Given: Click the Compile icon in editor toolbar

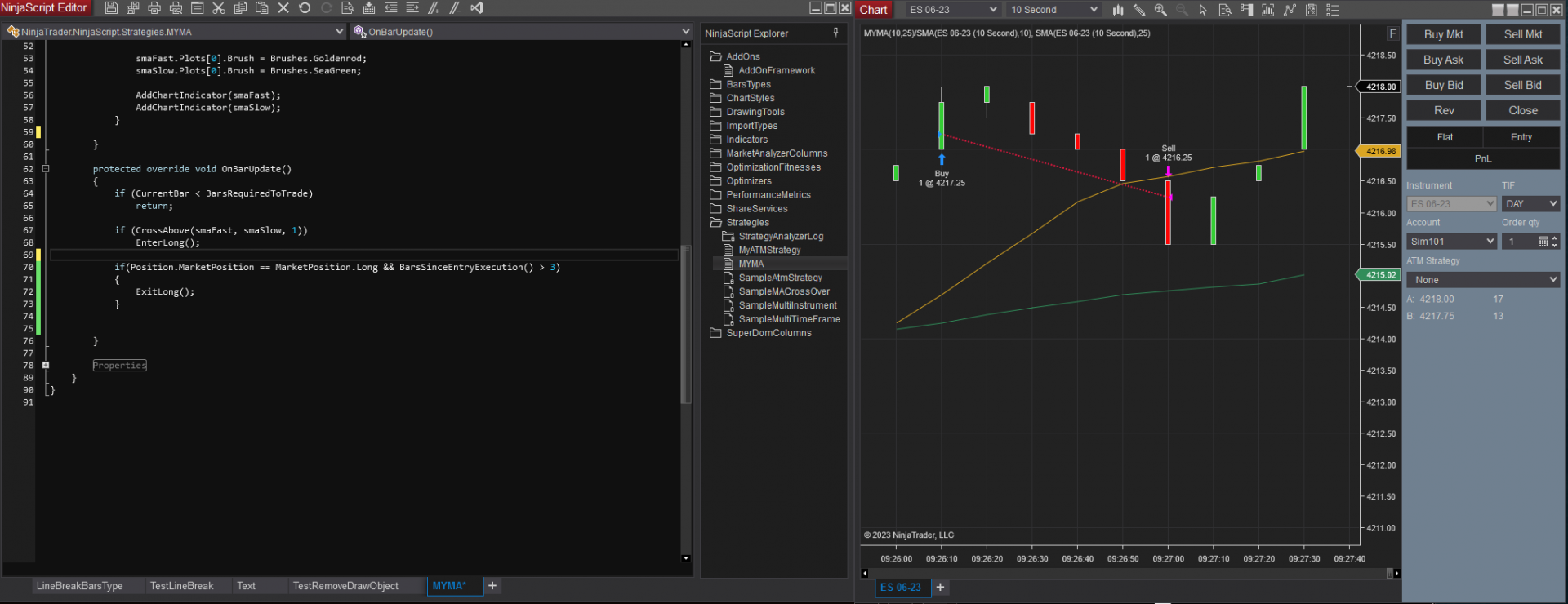Looking at the screenshot, I should 369,8.
